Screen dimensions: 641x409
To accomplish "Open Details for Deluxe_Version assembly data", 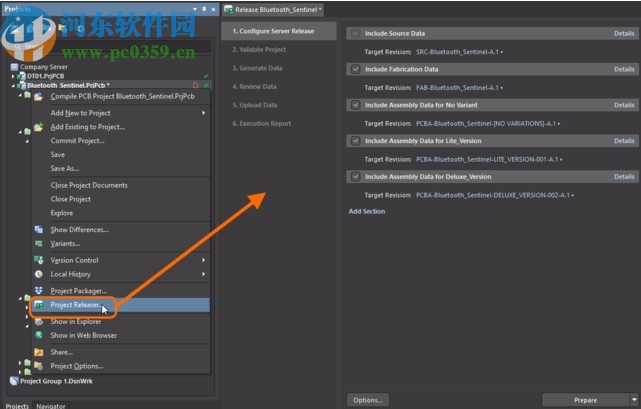I will (x=624, y=177).
